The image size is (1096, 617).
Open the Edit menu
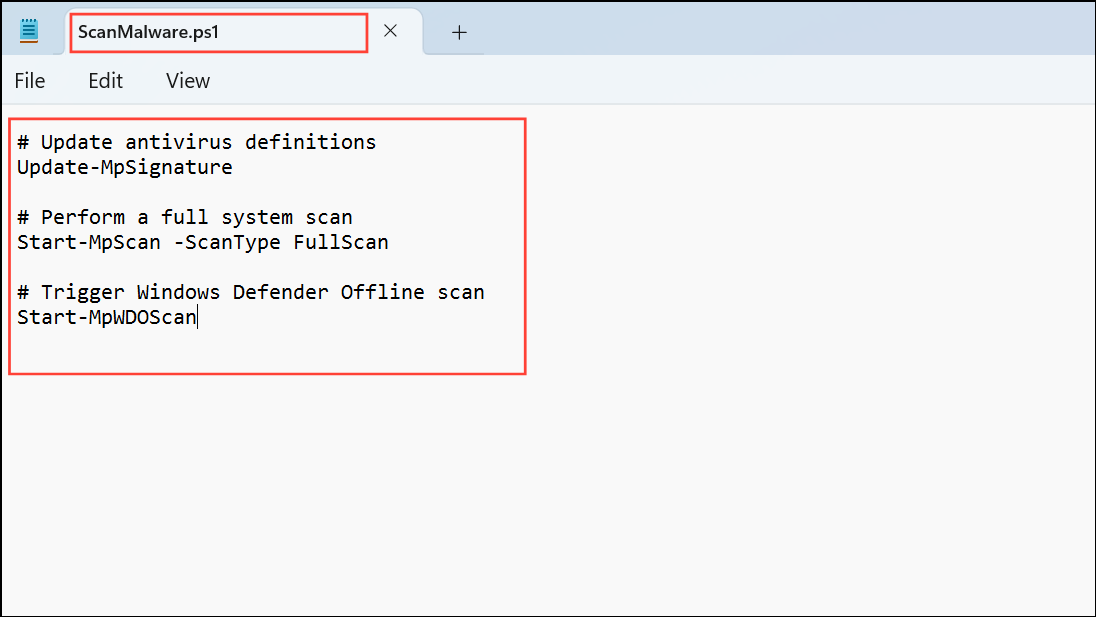105,81
